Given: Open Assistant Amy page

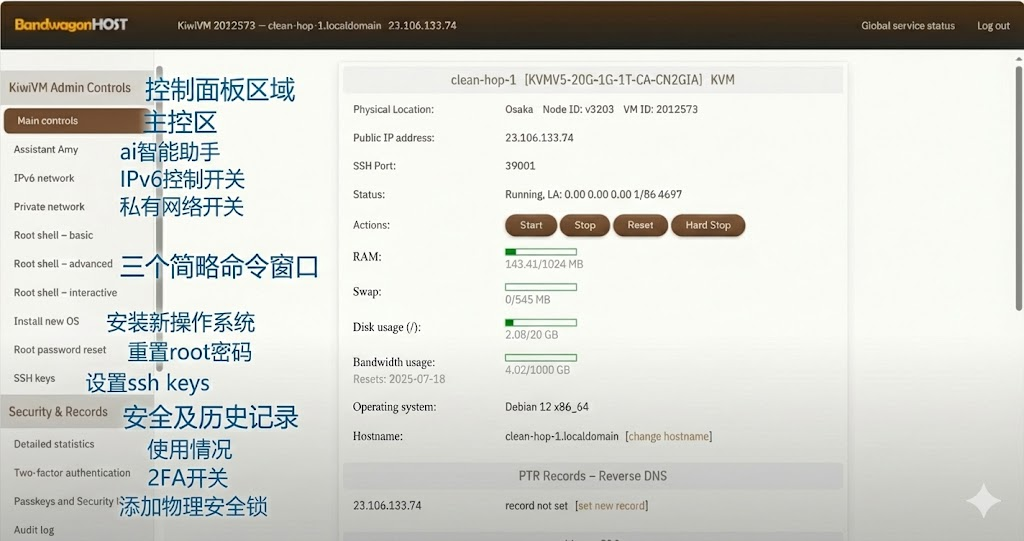Looking at the screenshot, I should (x=46, y=150).
